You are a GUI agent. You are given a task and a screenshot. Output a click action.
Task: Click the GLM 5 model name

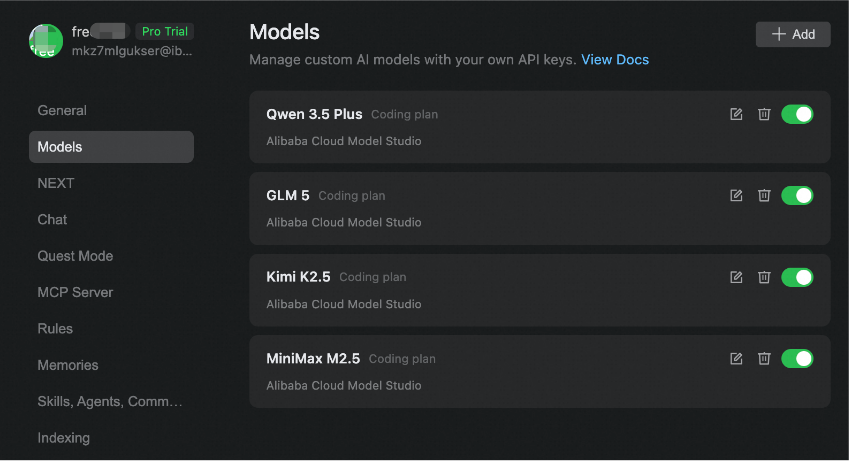(288, 196)
